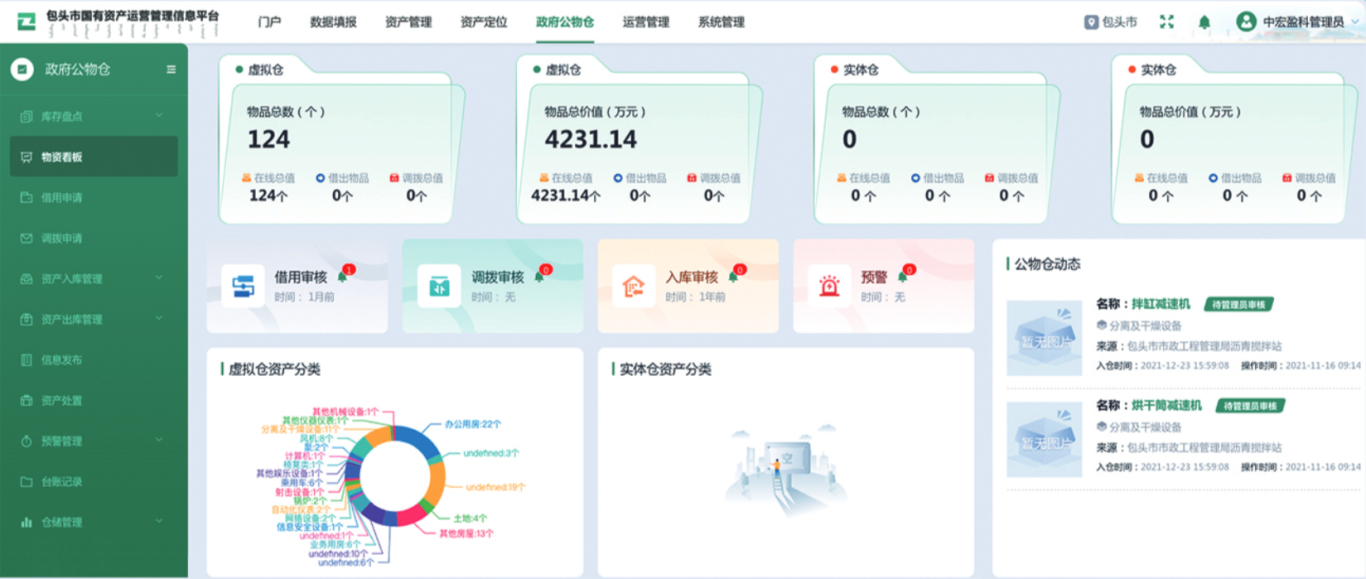Collapse sidebar using the hamburger menu icon
Screen dimensions: 1366x579
pos(171,70)
